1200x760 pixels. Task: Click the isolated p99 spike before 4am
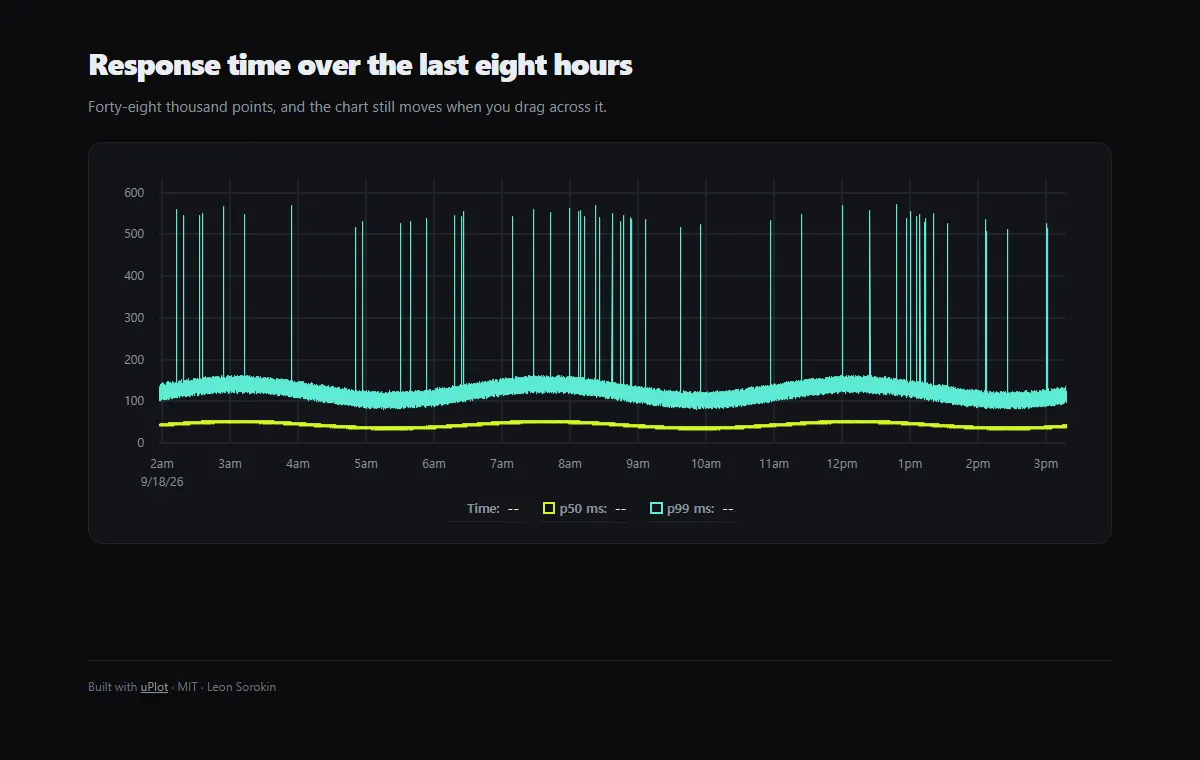tap(292, 290)
